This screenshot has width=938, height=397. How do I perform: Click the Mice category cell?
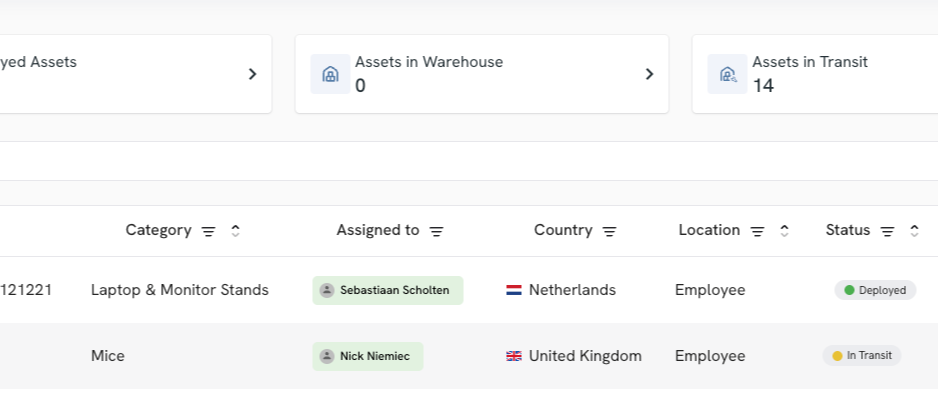pyautogui.click(x=108, y=356)
